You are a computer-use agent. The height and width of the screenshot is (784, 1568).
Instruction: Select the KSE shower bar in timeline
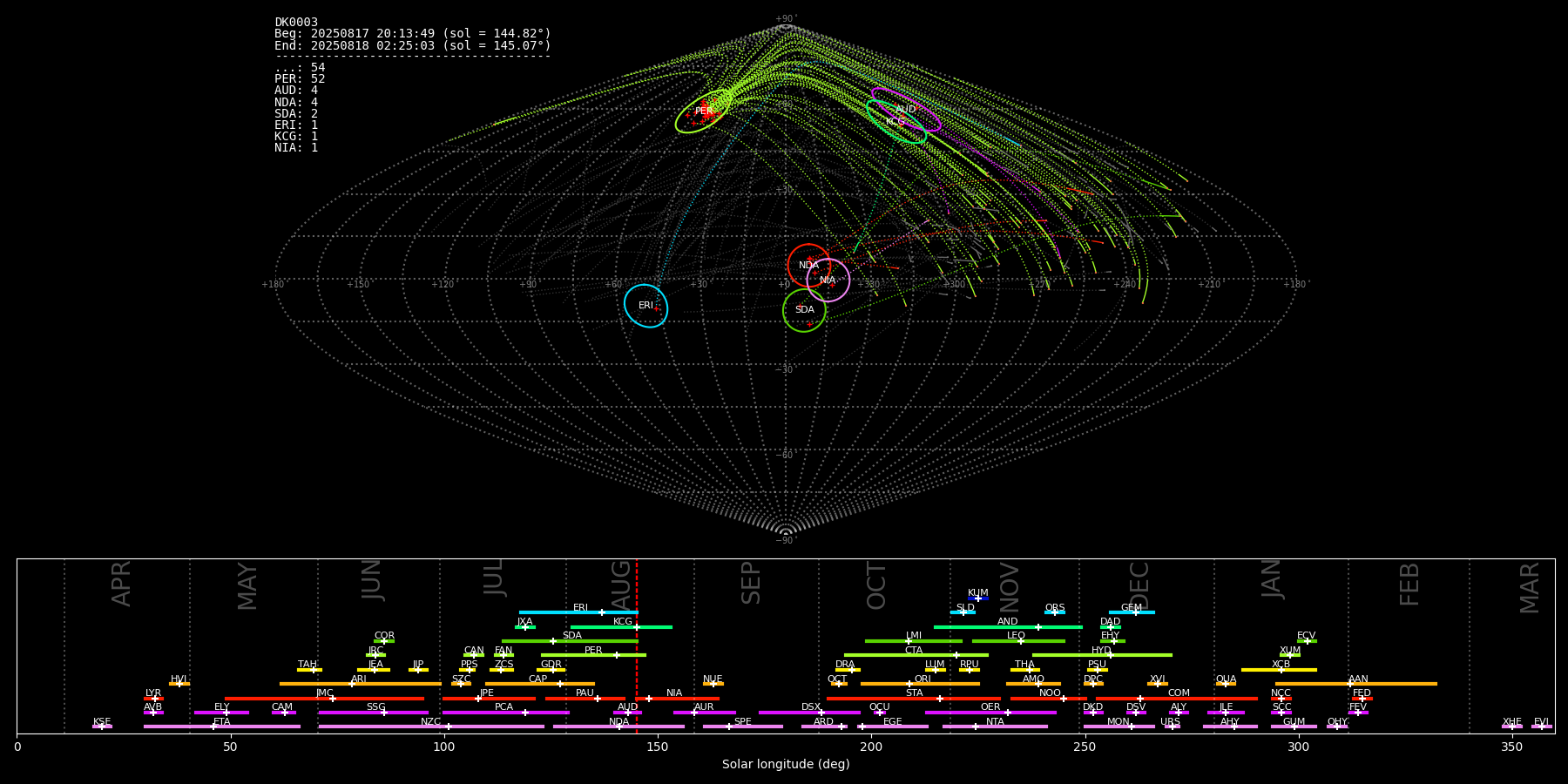(x=102, y=727)
